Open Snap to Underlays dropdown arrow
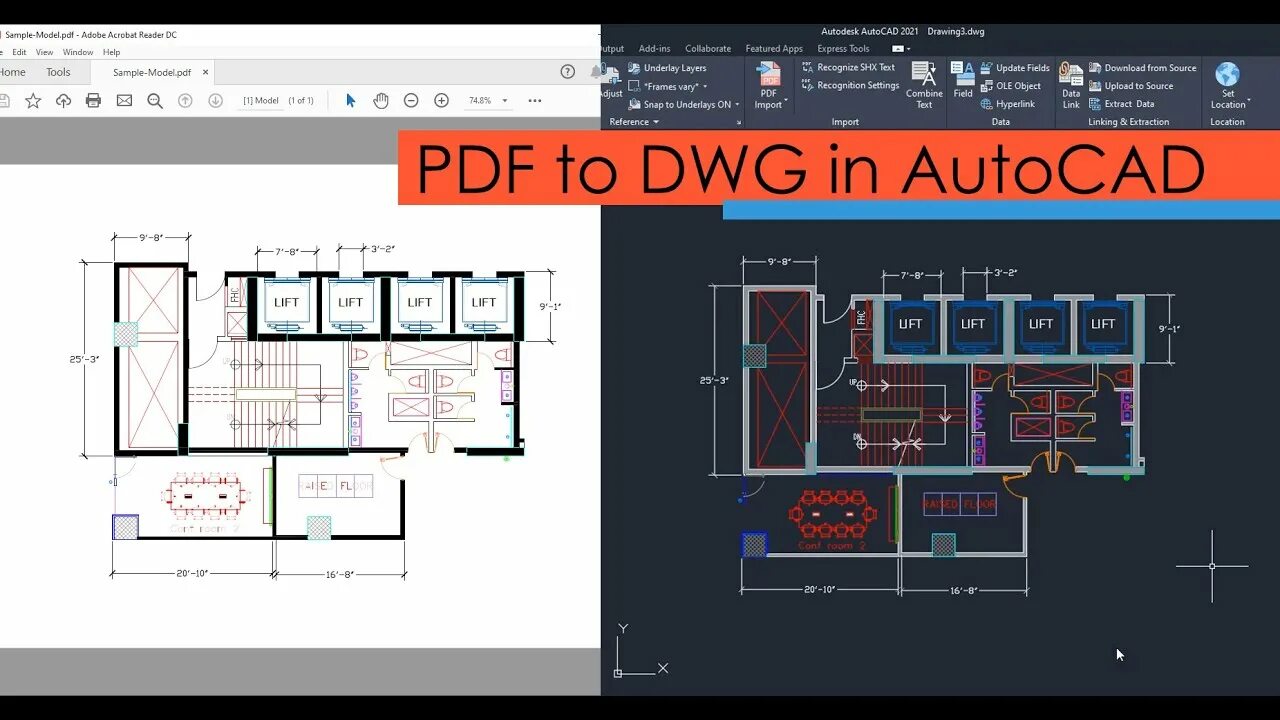 [x=737, y=104]
